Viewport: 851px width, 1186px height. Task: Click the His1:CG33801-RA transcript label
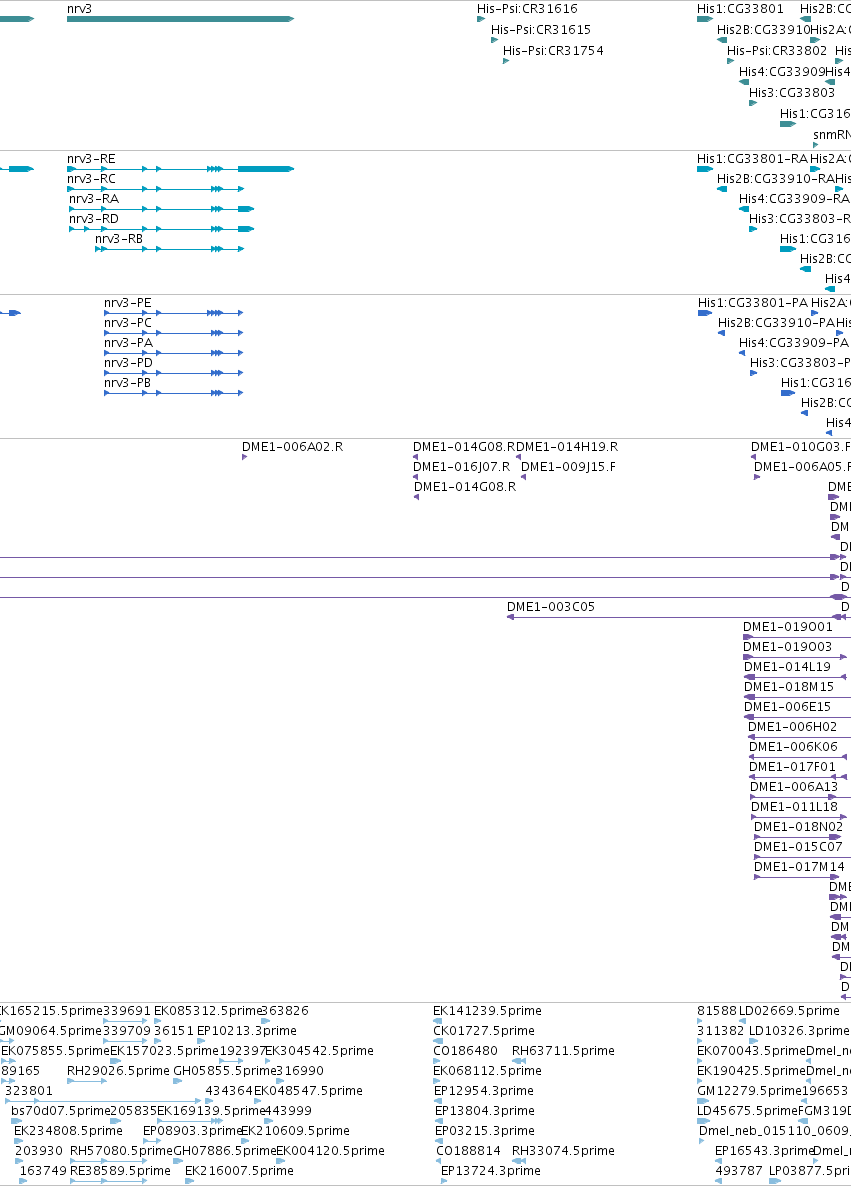752,159
